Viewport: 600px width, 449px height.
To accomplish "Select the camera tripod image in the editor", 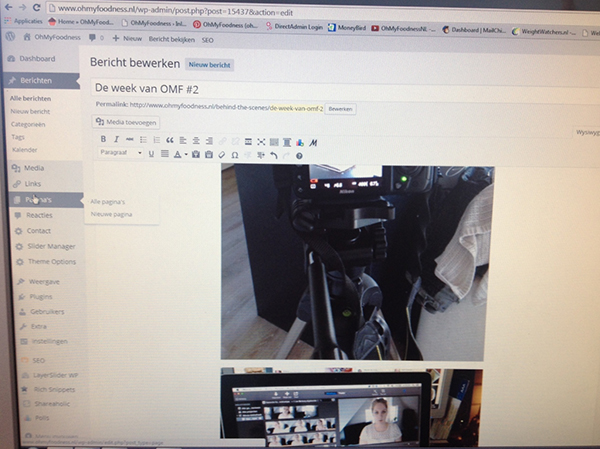I will pyautogui.click(x=358, y=263).
